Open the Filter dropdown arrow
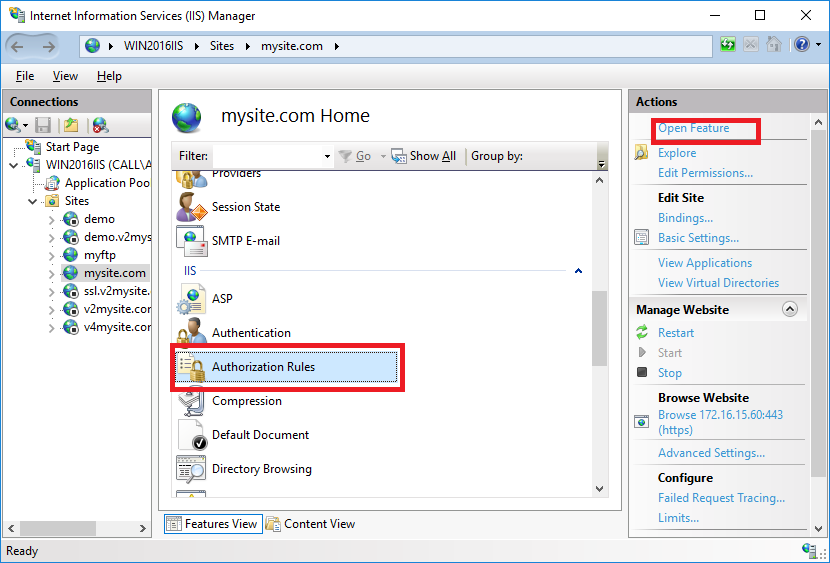 click(x=327, y=156)
